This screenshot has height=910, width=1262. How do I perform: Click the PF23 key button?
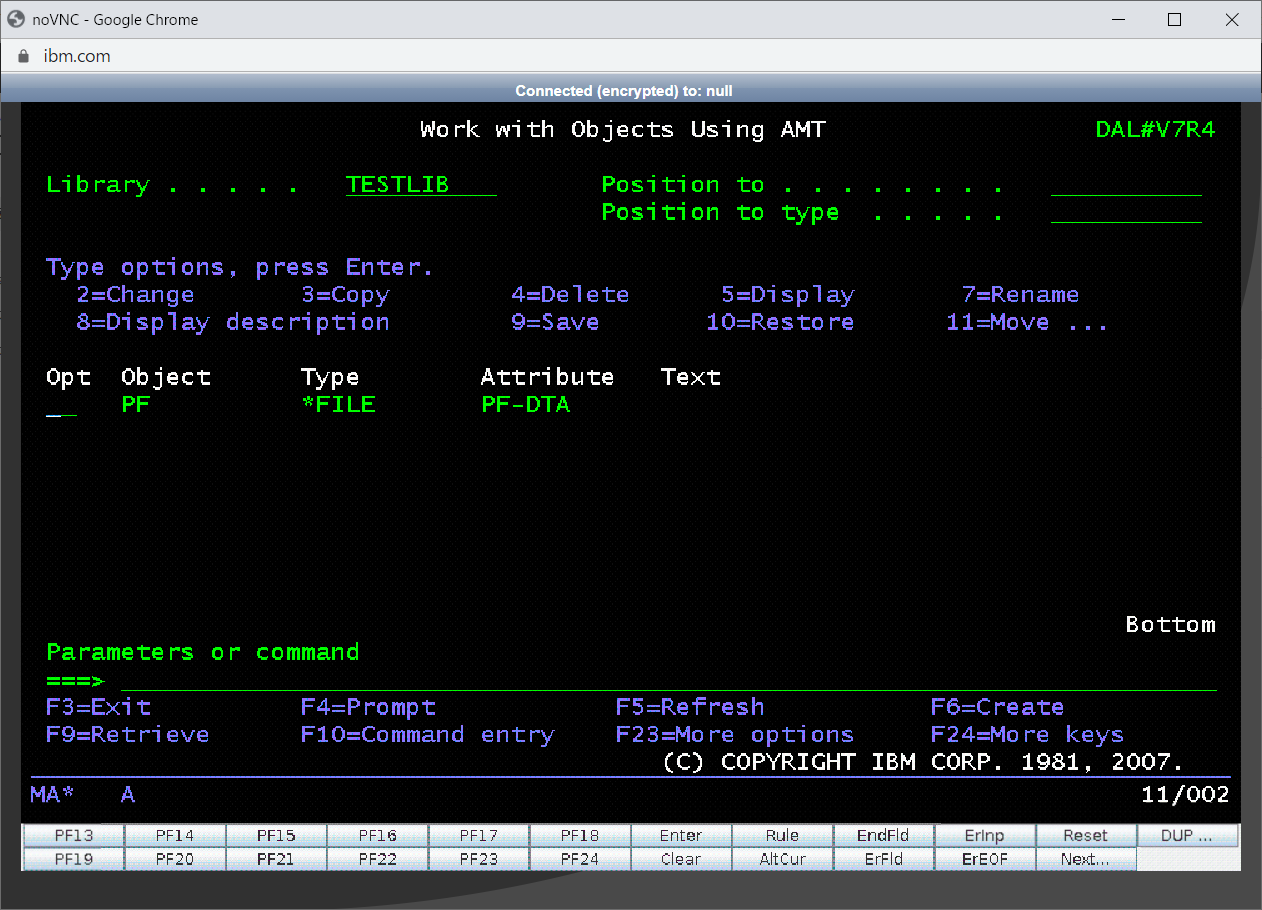click(x=479, y=859)
